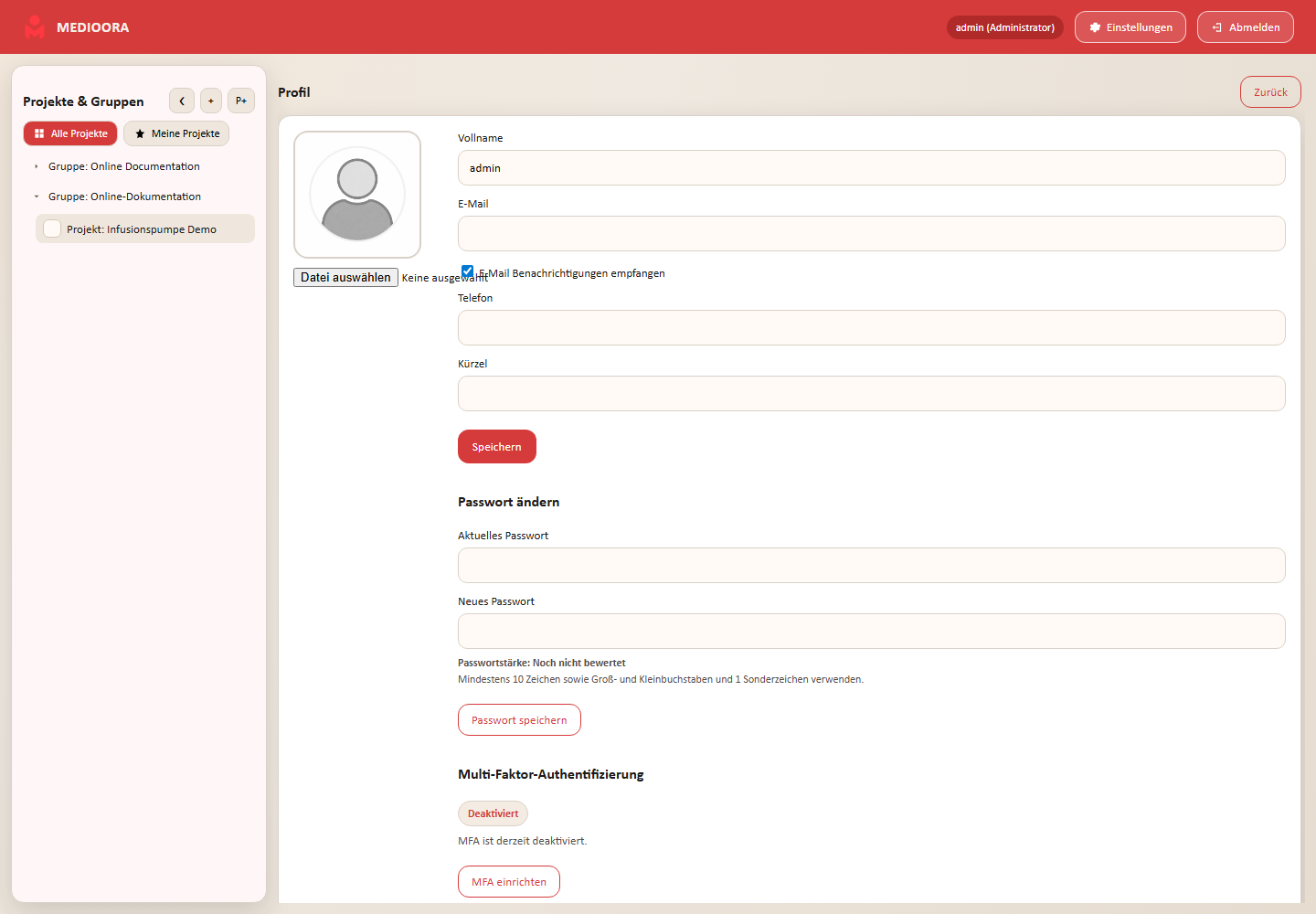Switch to the Meine Projekte tab
The image size is (1316, 914).
[x=176, y=133]
